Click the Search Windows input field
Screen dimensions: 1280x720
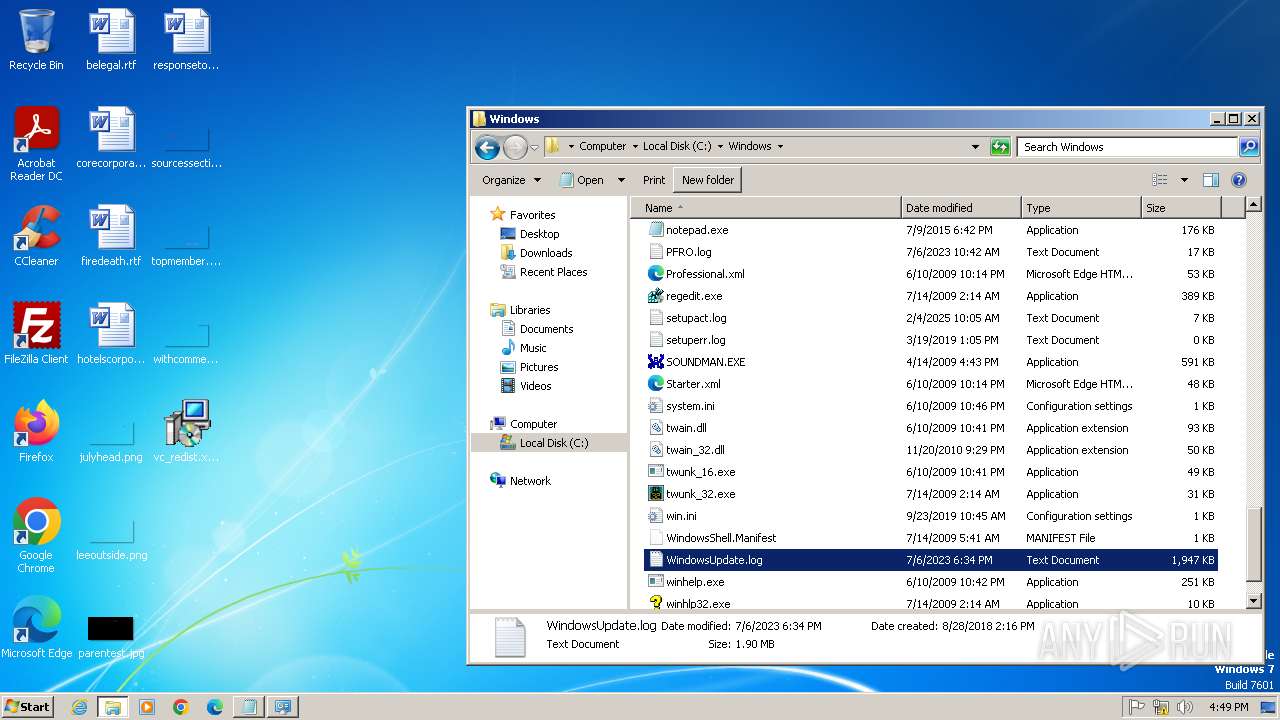(1128, 147)
